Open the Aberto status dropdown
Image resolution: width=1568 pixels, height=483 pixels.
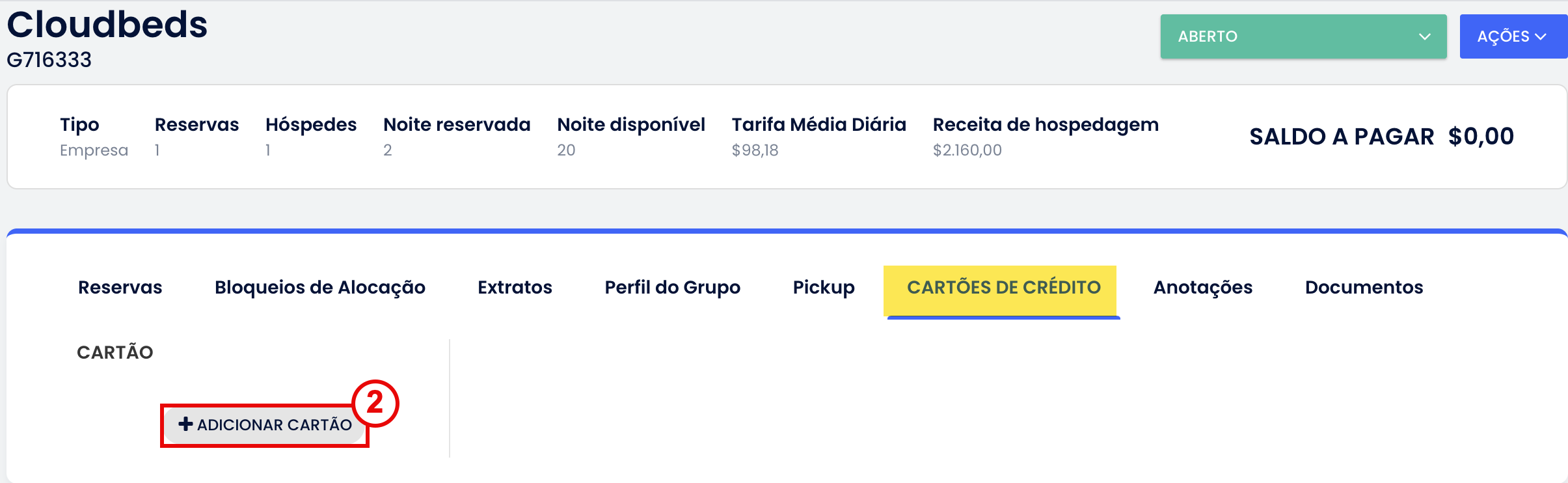point(1303,36)
